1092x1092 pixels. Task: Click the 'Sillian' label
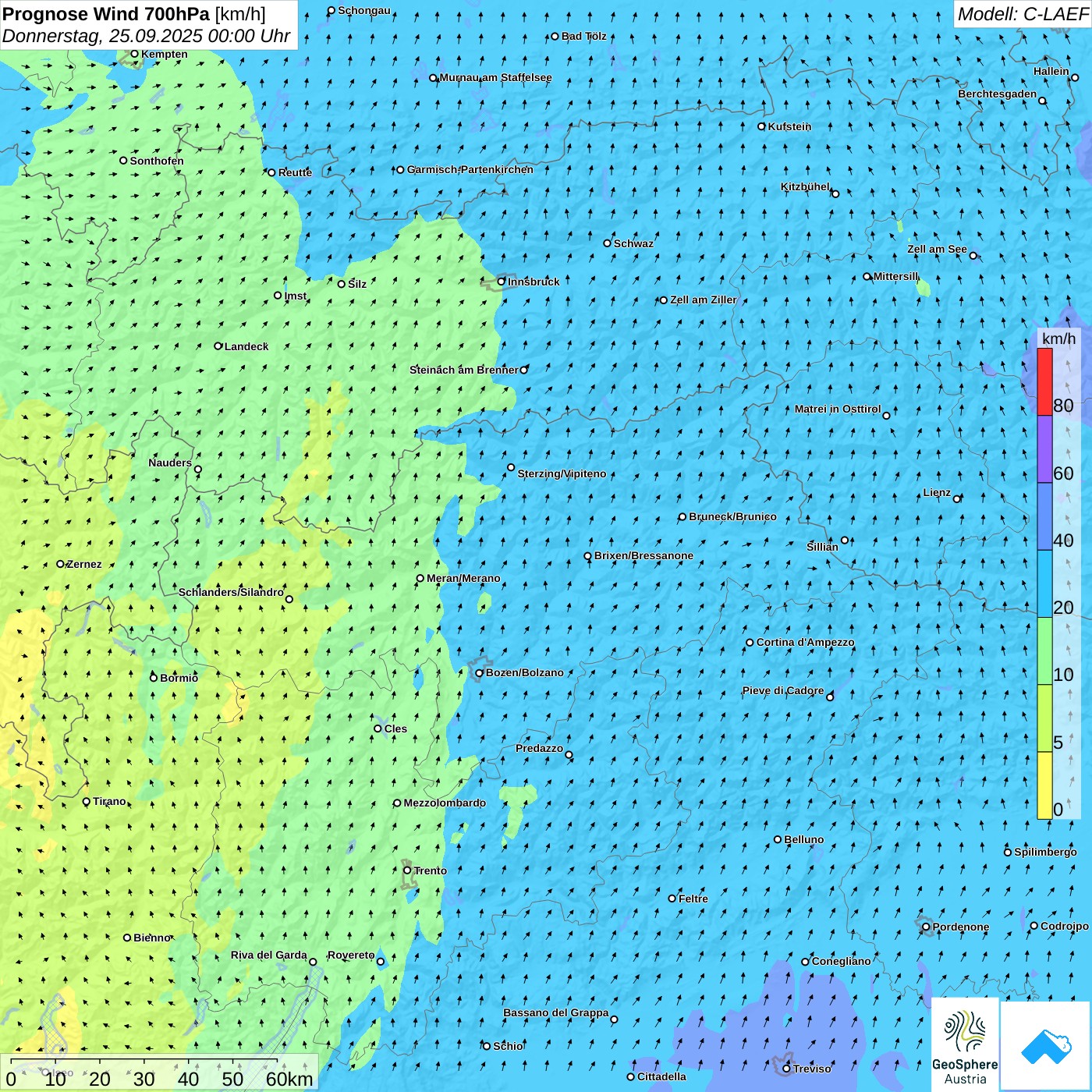click(x=822, y=547)
